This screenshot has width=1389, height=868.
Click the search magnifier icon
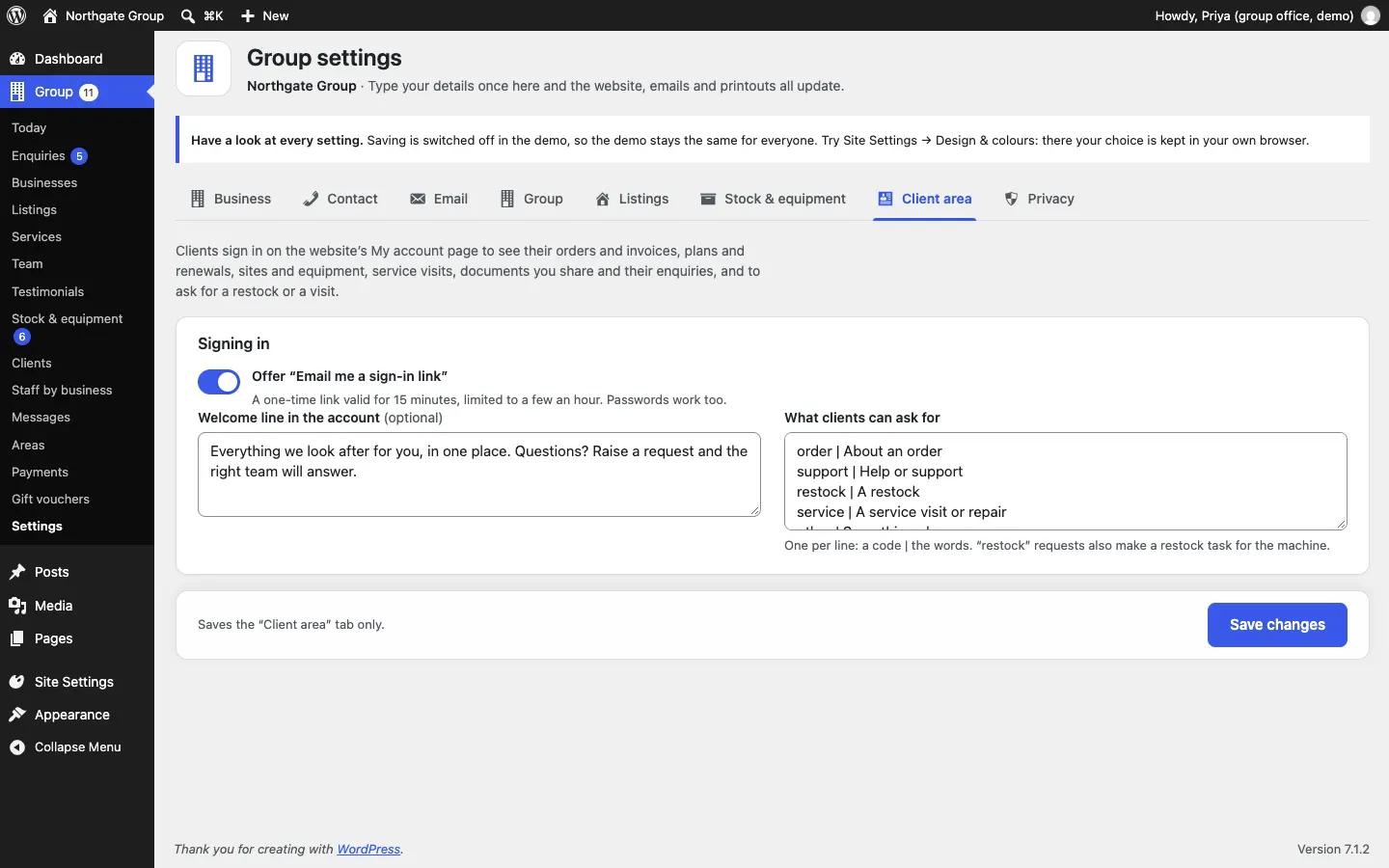[188, 15]
